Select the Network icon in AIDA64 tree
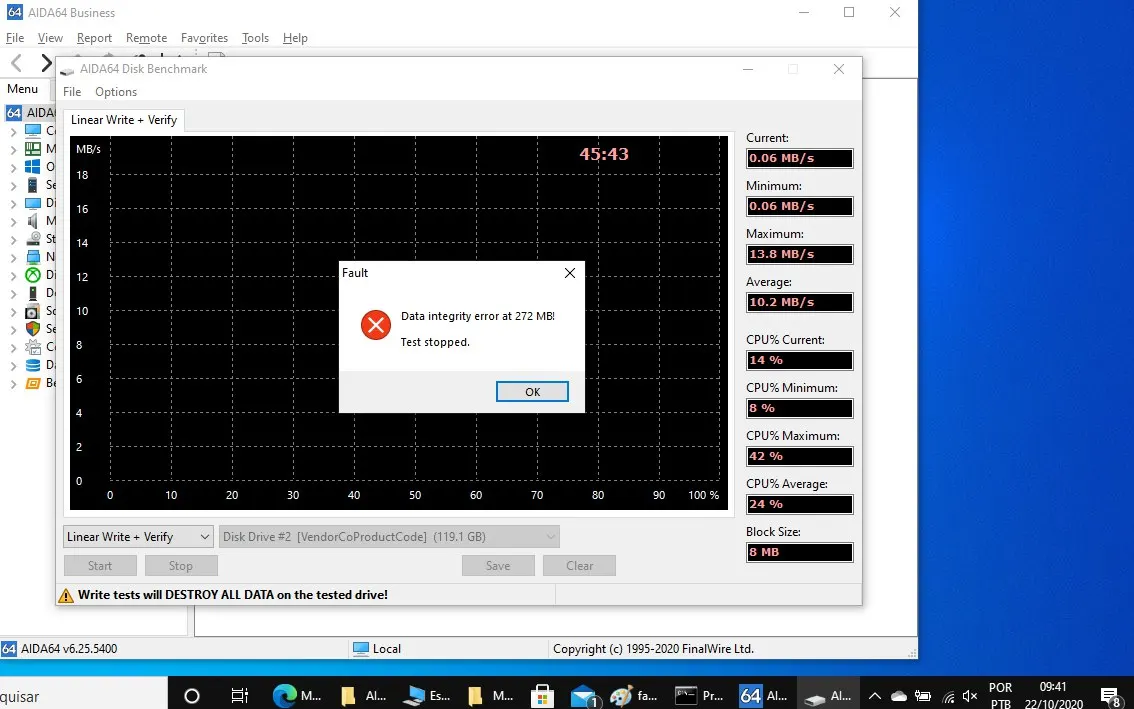The image size is (1134, 709). point(33,257)
